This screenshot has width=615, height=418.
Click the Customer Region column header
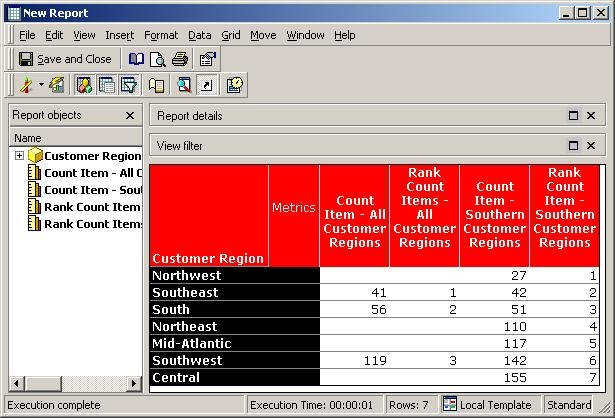pos(208,258)
